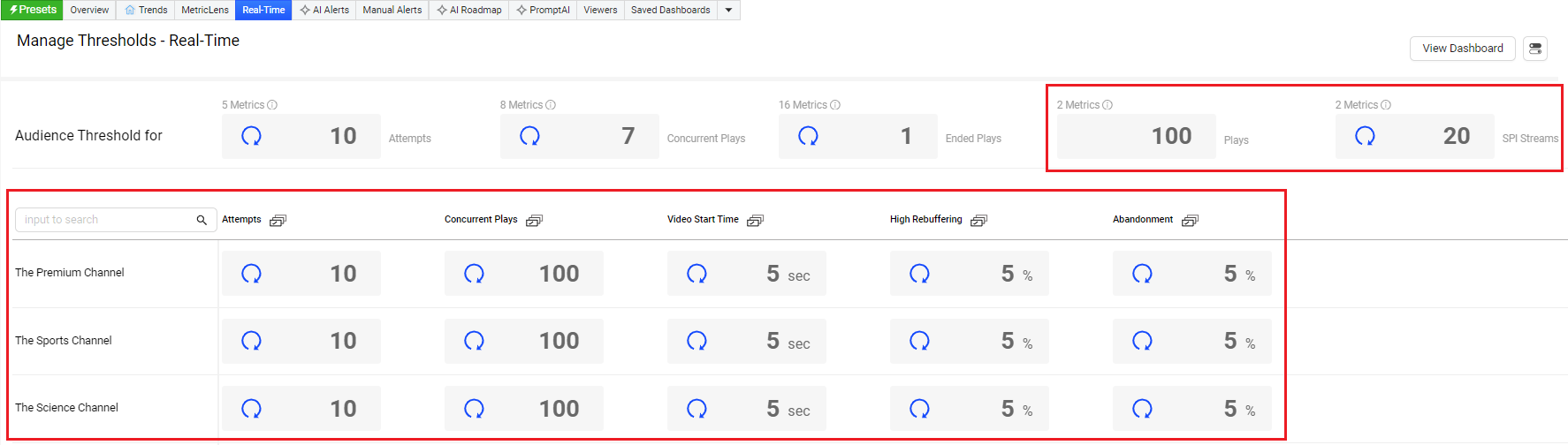Click info icon next to 16 Metrics
The width and height of the screenshot is (1568, 445).
[835, 105]
